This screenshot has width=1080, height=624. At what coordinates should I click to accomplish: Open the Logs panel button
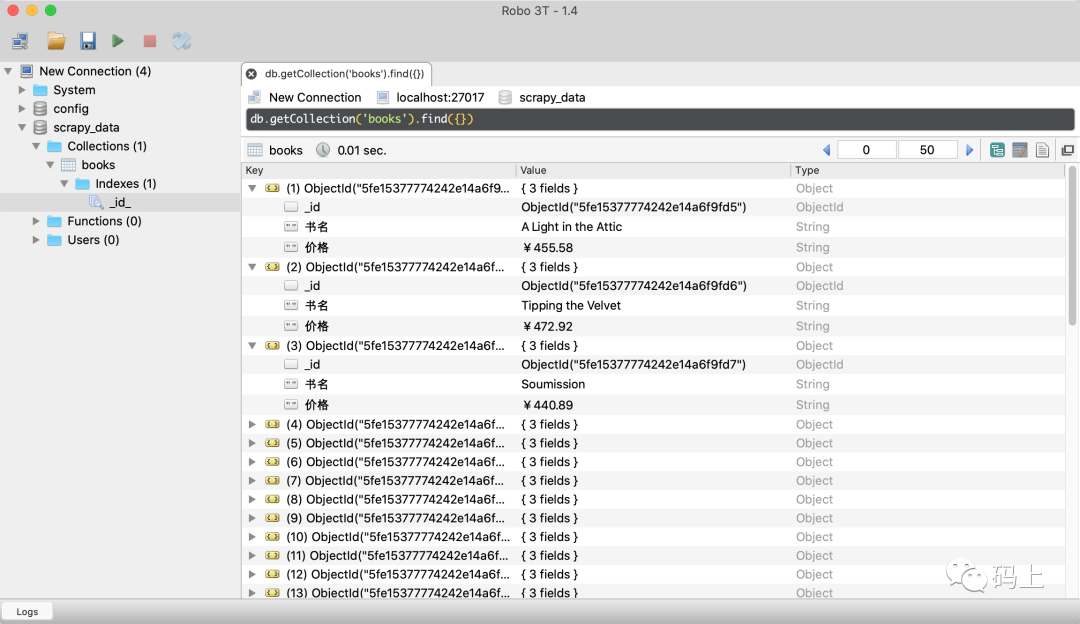(x=27, y=612)
